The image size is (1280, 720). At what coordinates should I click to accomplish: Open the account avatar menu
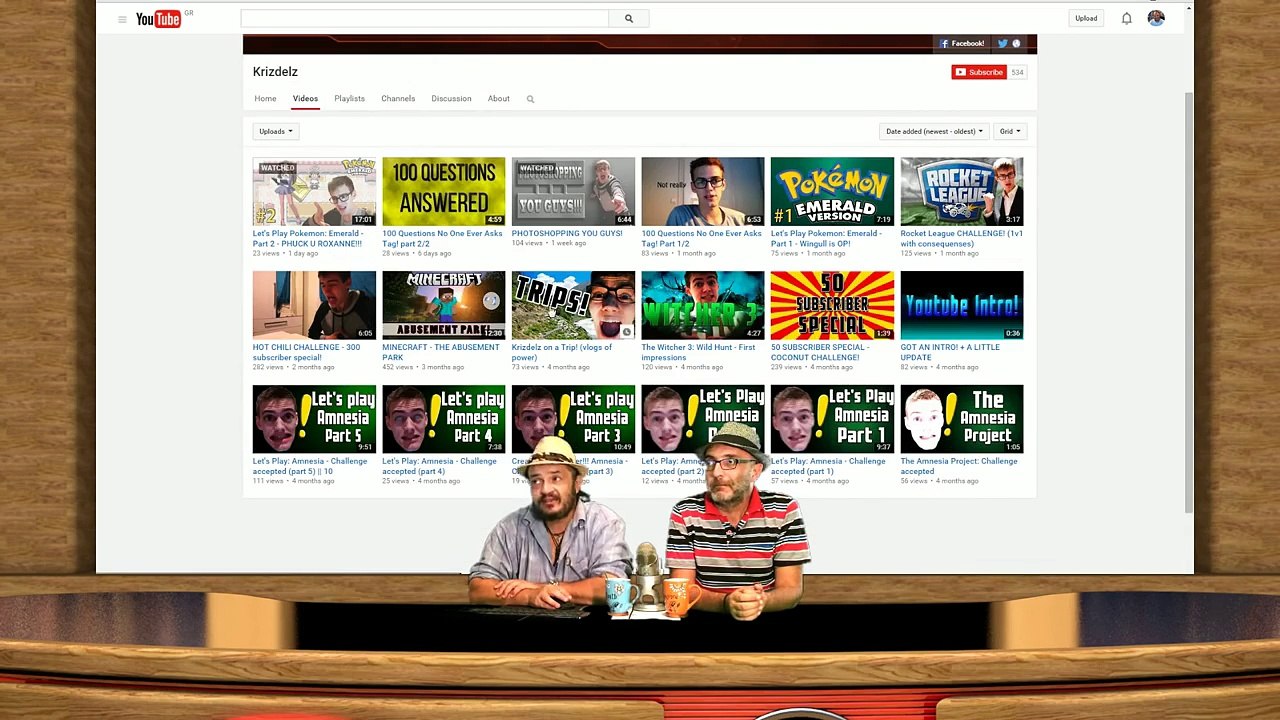[x=1156, y=18]
